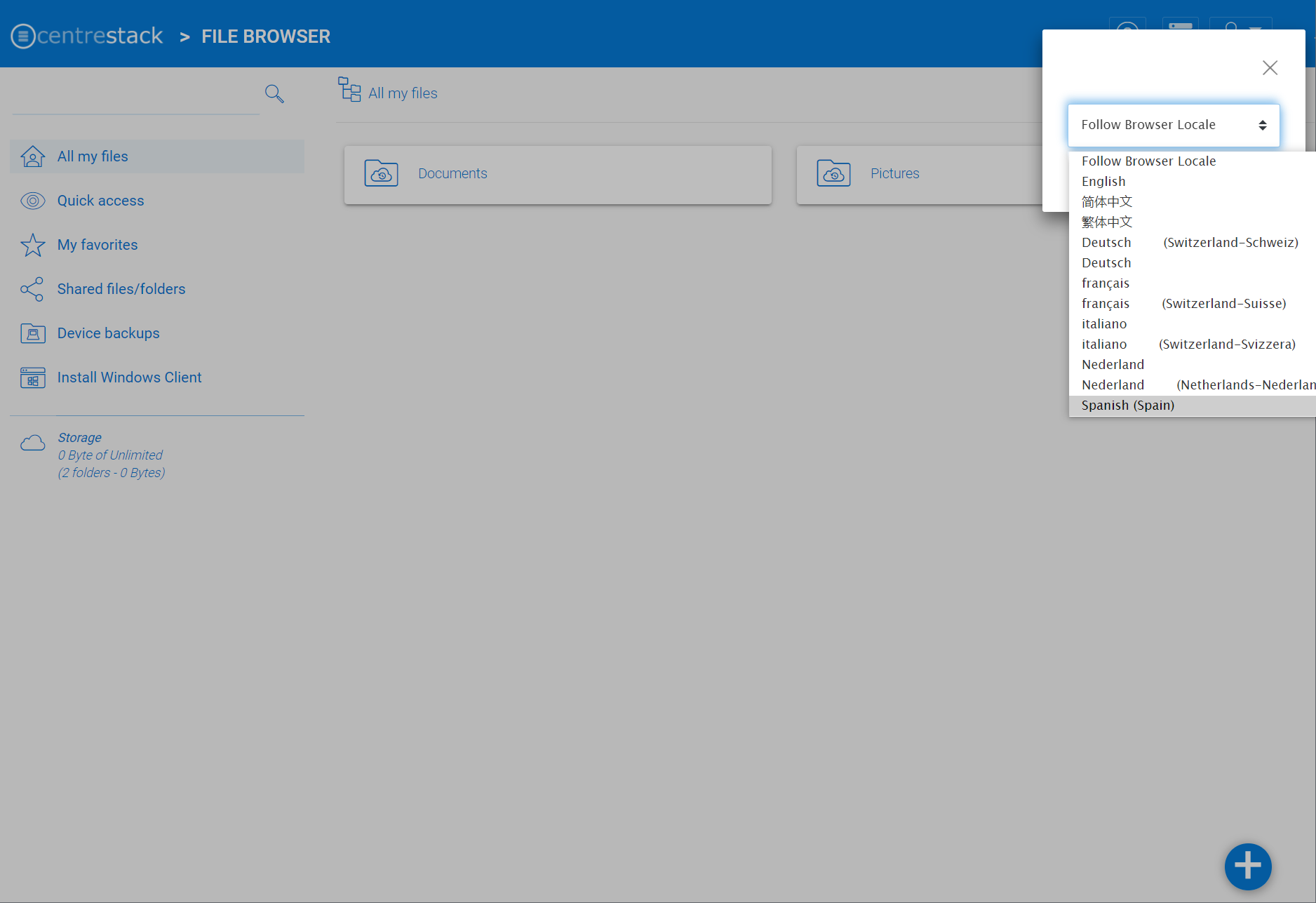
Task: Close the language settings panel
Action: coord(1270,68)
